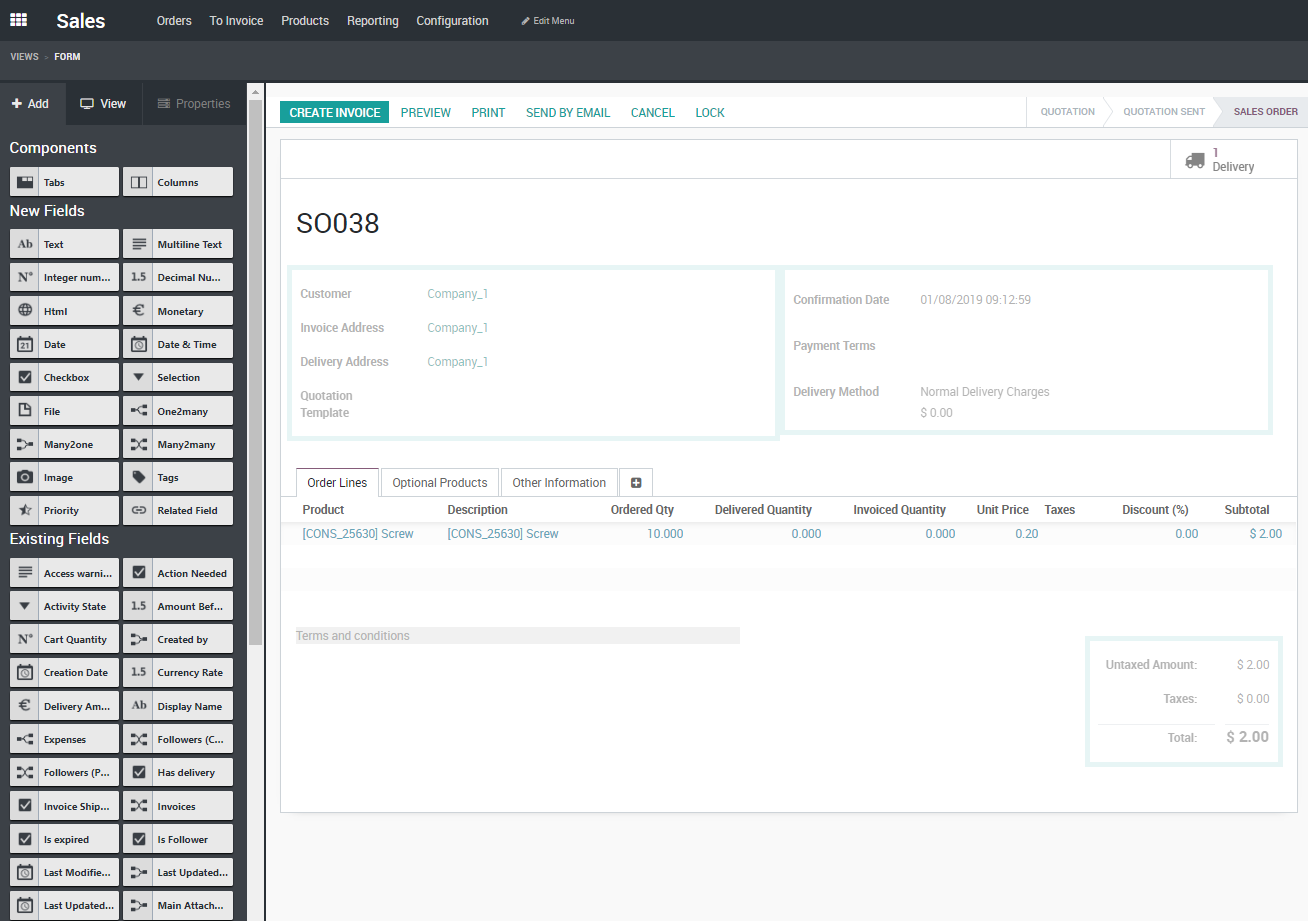Open the Other Information tab
The width and height of the screenshot is (1308, 921).
(559, 482)
